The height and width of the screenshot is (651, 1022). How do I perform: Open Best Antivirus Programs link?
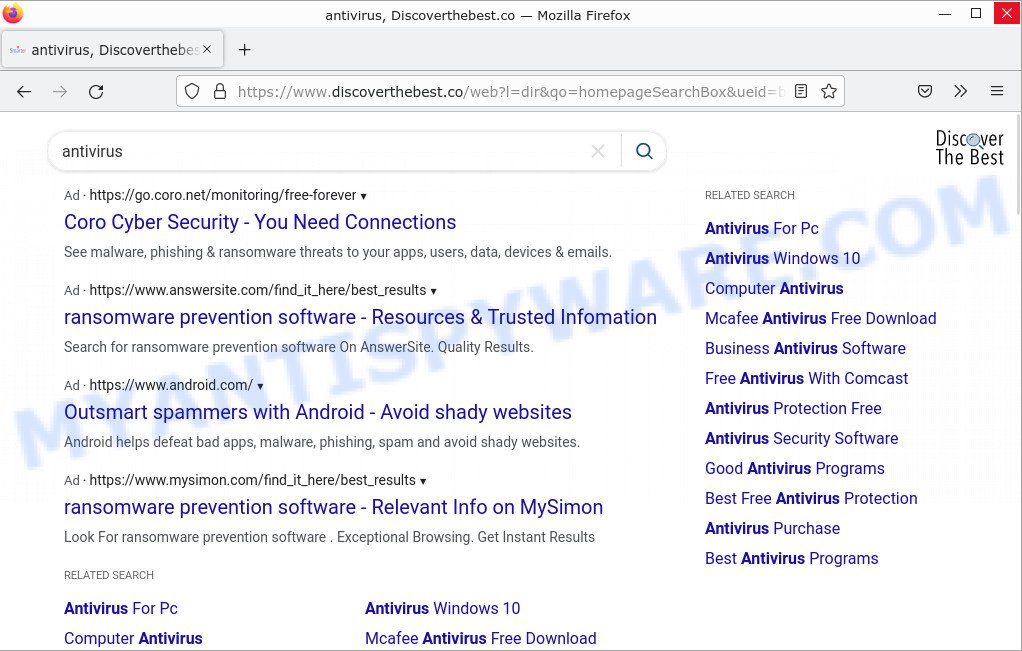pos(791,558)
